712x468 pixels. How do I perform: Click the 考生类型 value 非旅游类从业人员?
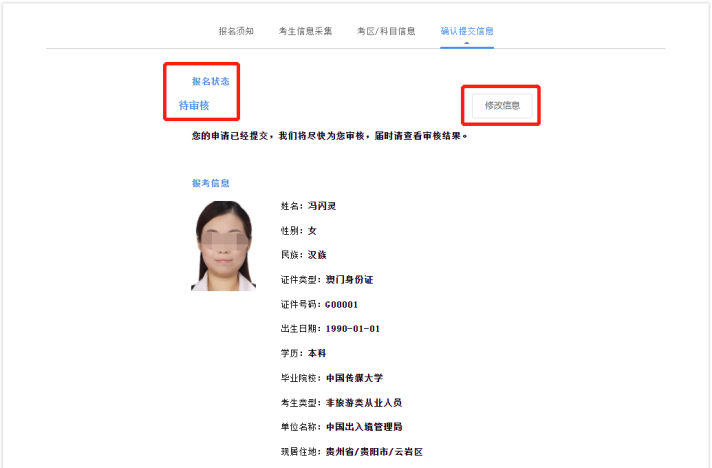click(364, 403)
